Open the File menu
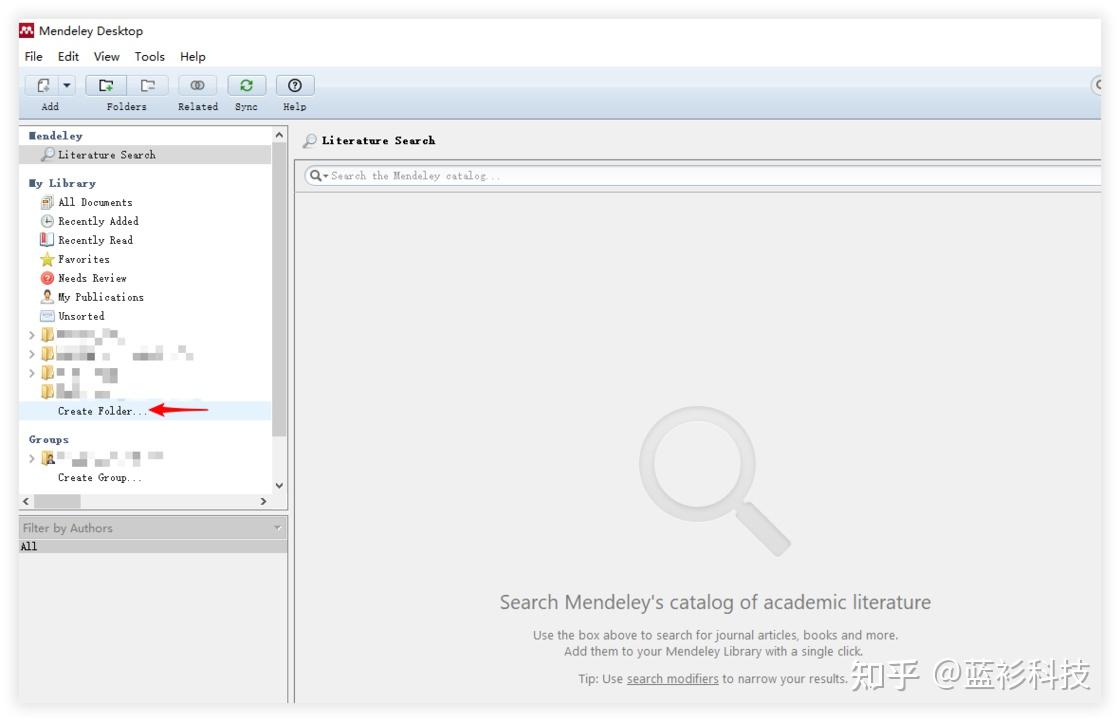The width and height of the screenshot is (1120, 722). 34,56
